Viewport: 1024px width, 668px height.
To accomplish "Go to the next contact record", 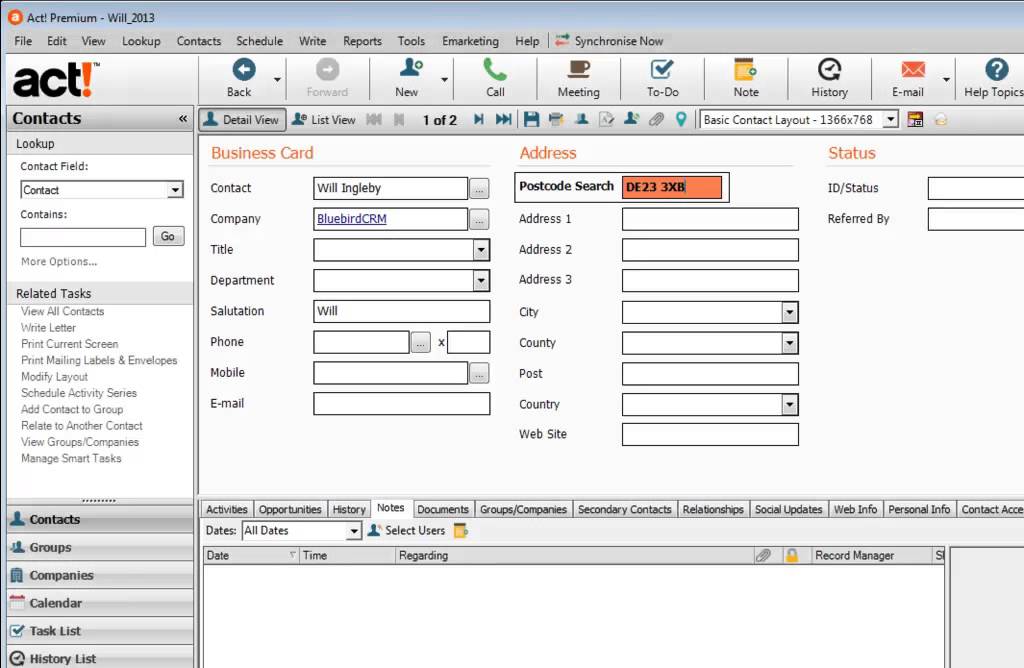I will (479, 119).
